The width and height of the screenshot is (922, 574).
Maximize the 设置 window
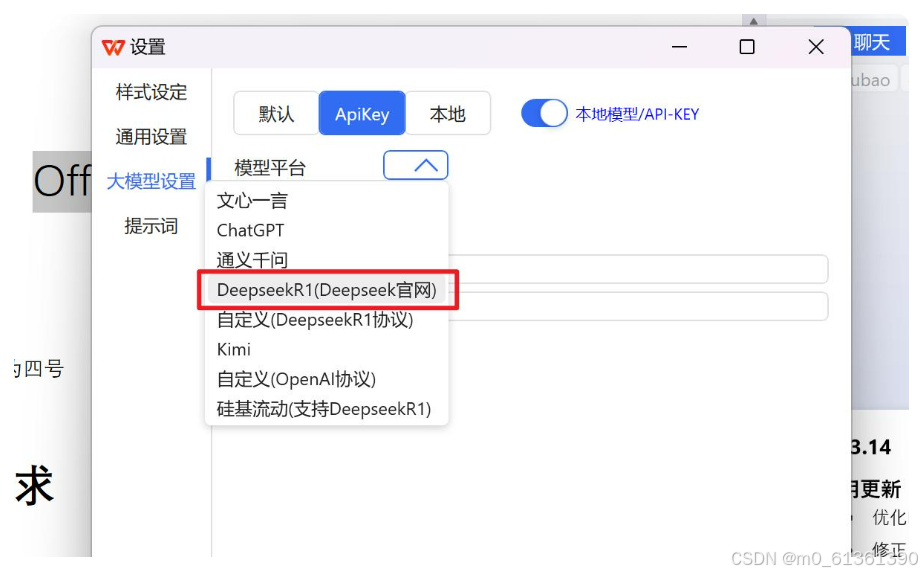pyautogui.click(x=747, y=46)
